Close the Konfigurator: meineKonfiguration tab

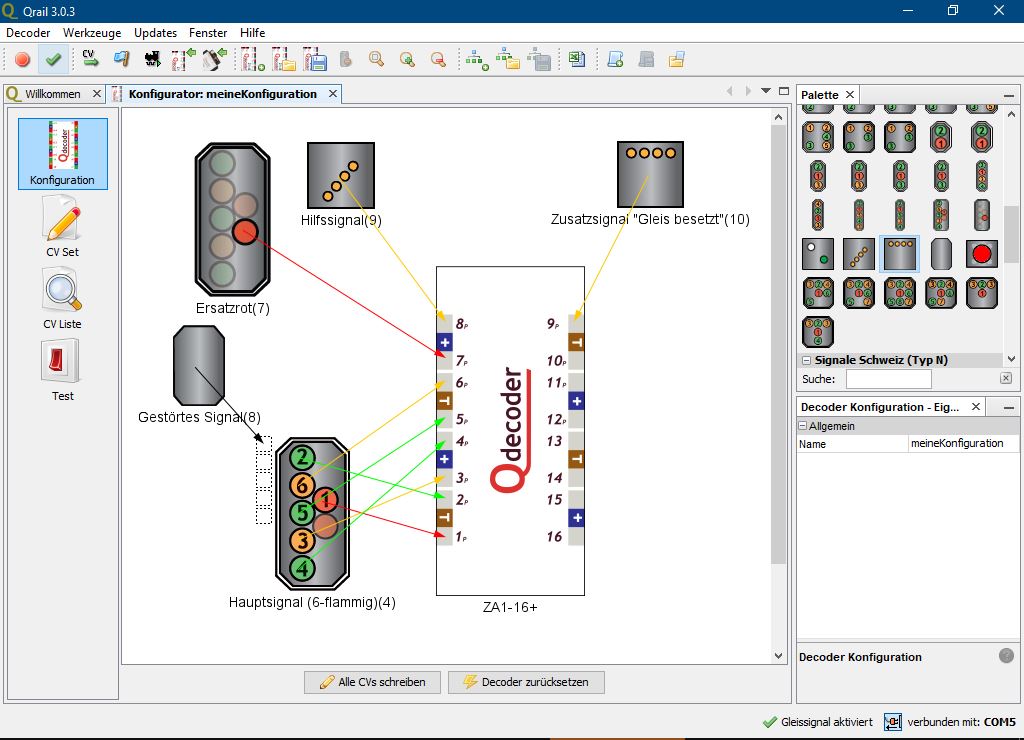(x=333, y=94)
